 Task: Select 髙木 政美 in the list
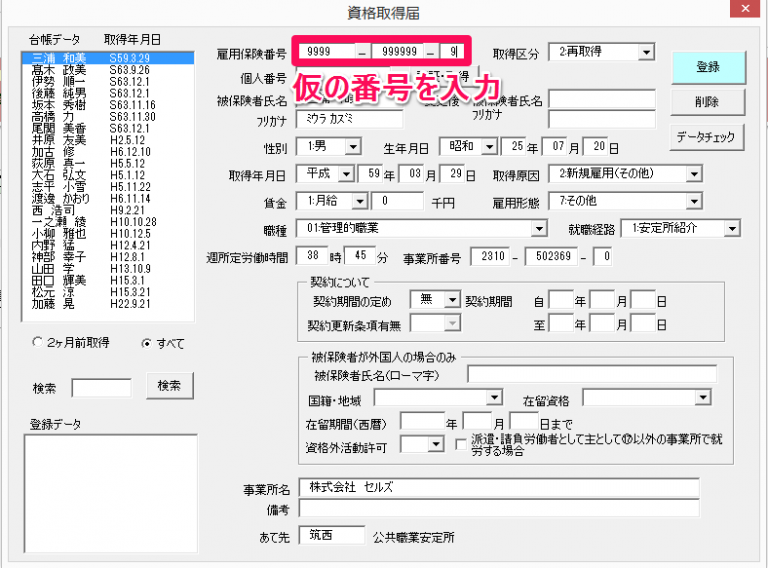pyautogui.click(x=108, y=70)
